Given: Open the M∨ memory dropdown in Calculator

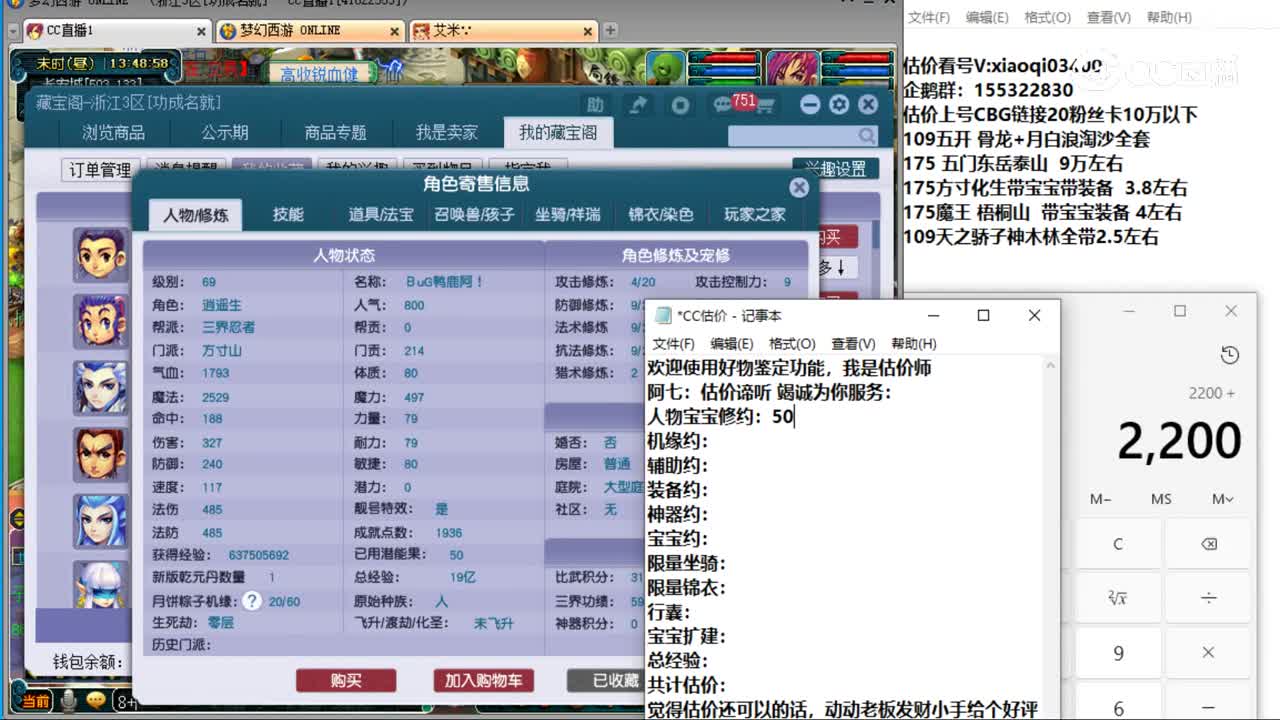Looking at the screenshot, I should (1223, 498).
